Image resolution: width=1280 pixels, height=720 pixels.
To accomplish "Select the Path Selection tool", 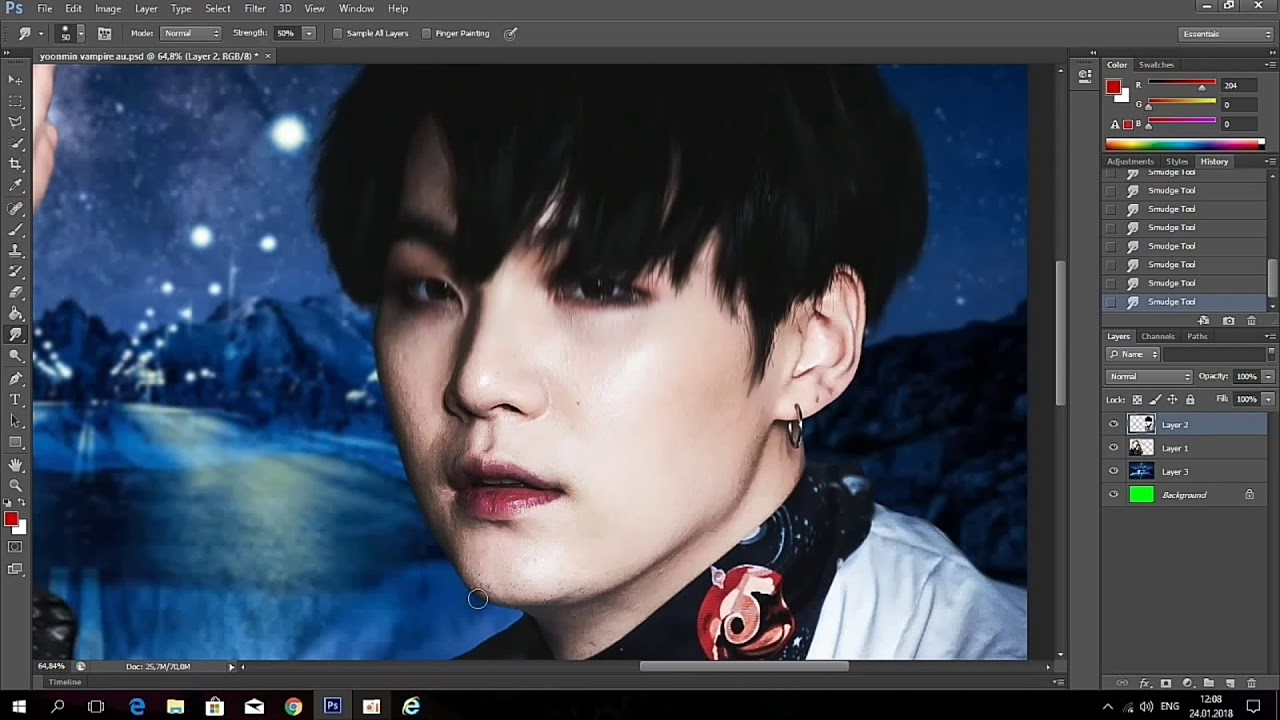I will [x=15, y=421].
